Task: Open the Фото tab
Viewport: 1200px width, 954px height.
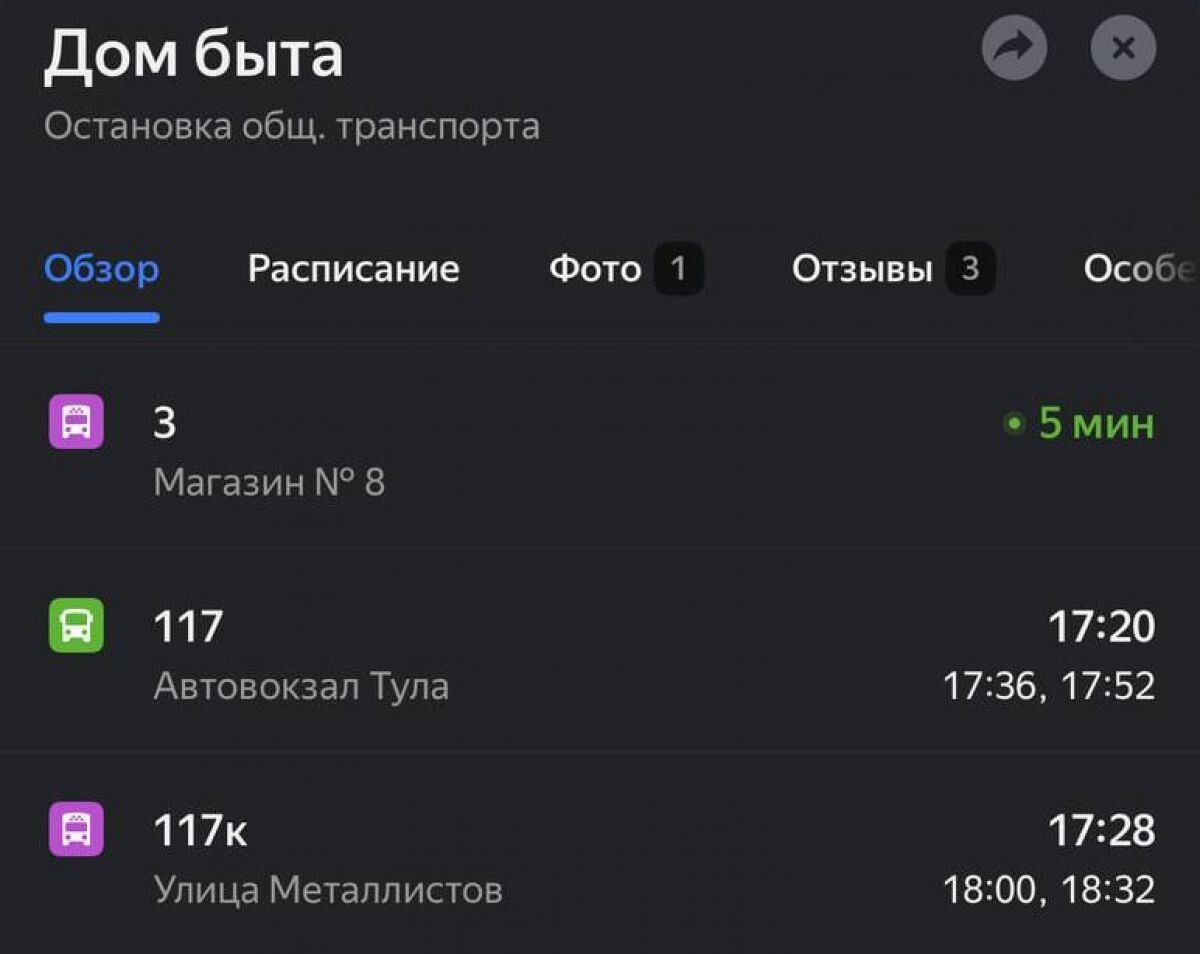Action: point(595,268)
